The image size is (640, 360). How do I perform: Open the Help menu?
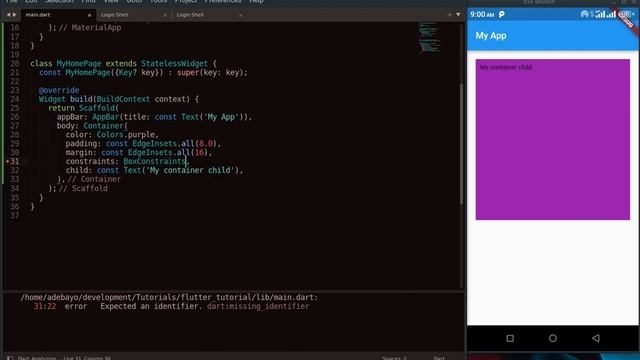click(256, 2)
